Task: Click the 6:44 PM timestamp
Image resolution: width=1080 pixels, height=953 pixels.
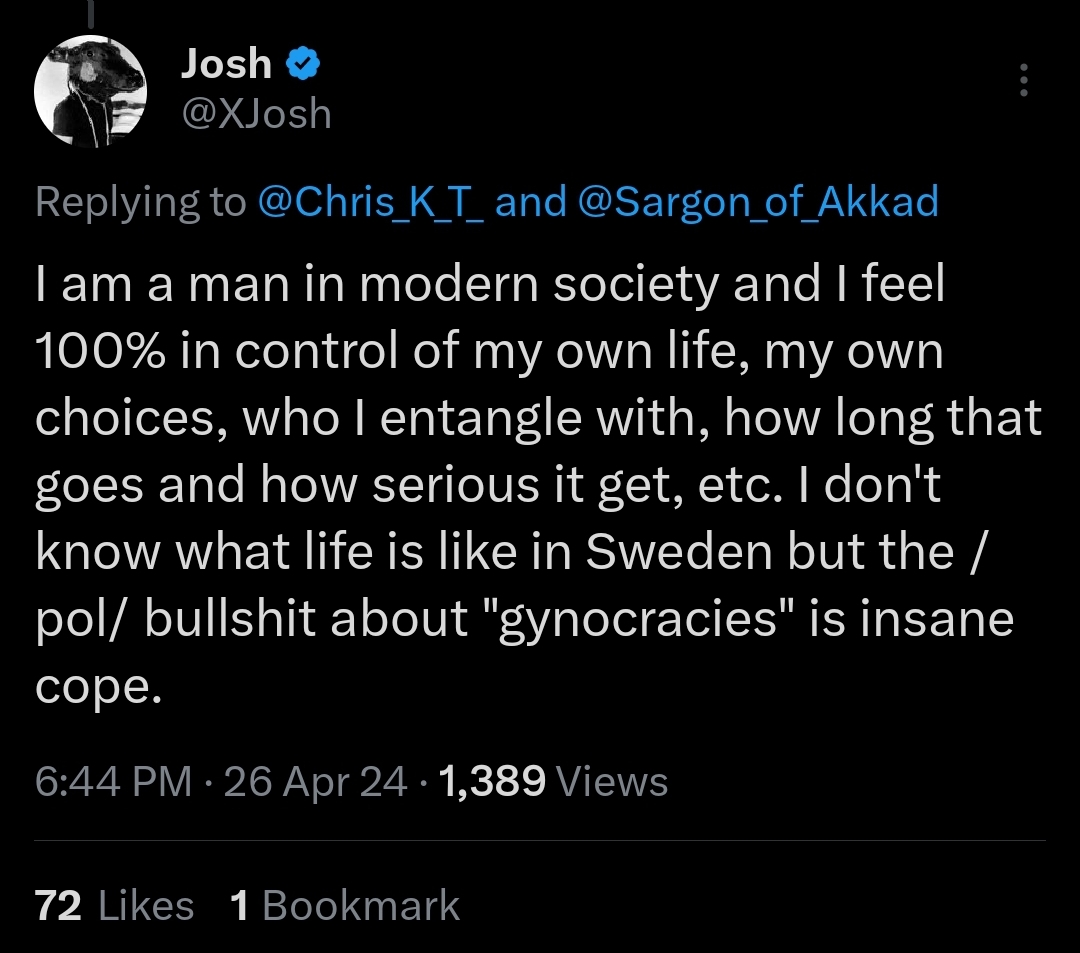Action: pos(112,781)
